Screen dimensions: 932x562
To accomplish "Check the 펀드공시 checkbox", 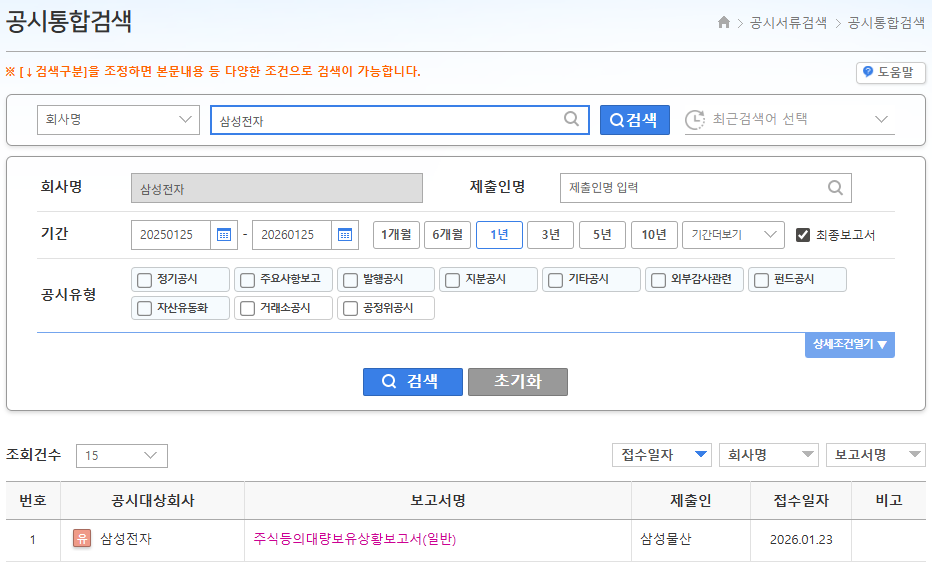I will pos(761,280).
